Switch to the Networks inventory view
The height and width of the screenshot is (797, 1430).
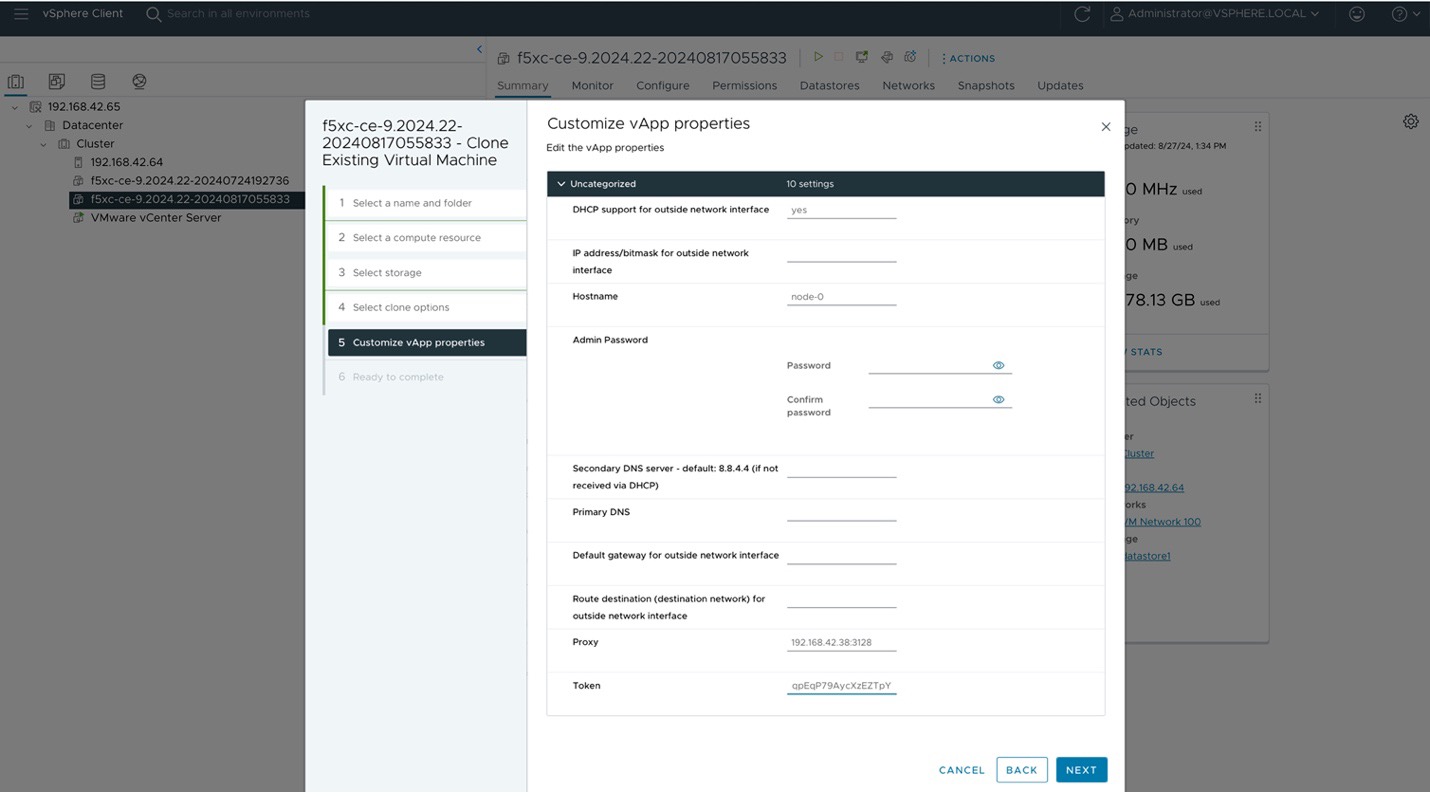[138, 81]
